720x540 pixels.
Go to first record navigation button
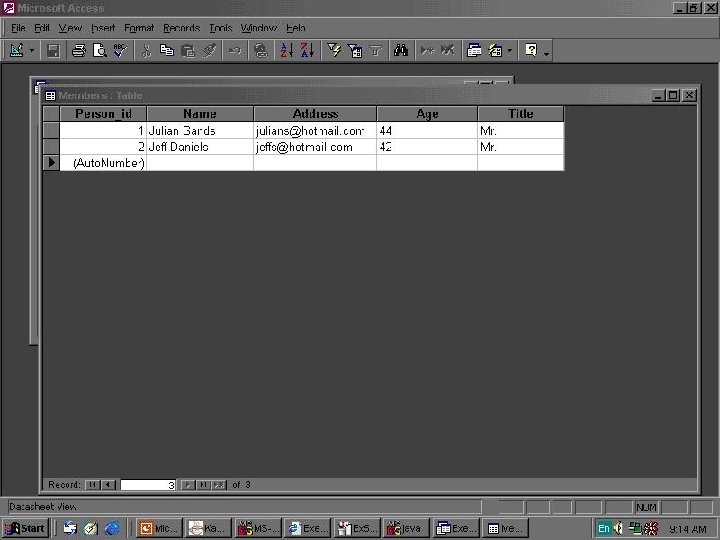pos(93,484)
